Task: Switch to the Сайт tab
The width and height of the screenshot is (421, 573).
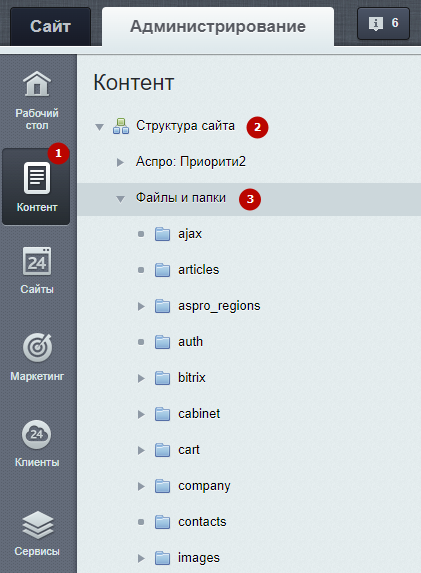Action: [50, 26]
